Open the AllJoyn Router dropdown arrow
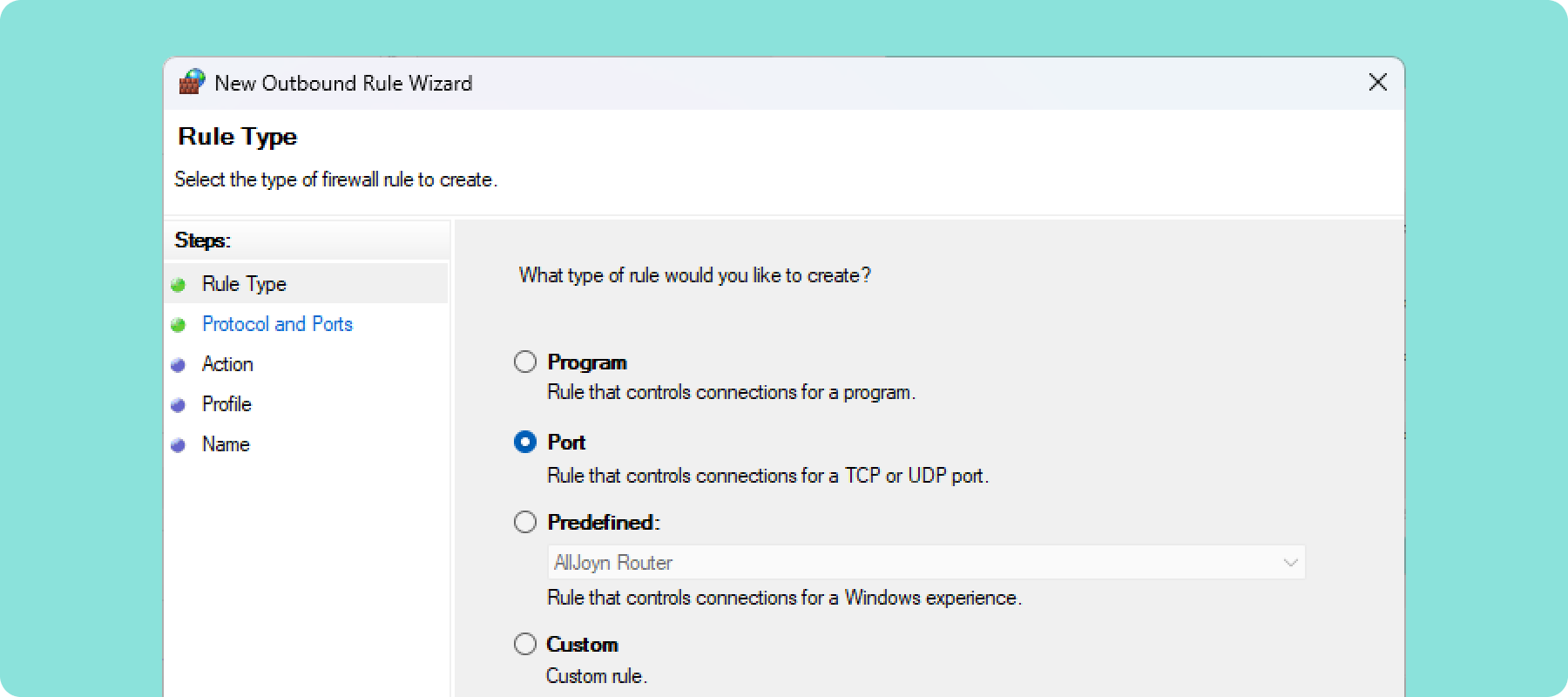 (x=1290, y=563)
